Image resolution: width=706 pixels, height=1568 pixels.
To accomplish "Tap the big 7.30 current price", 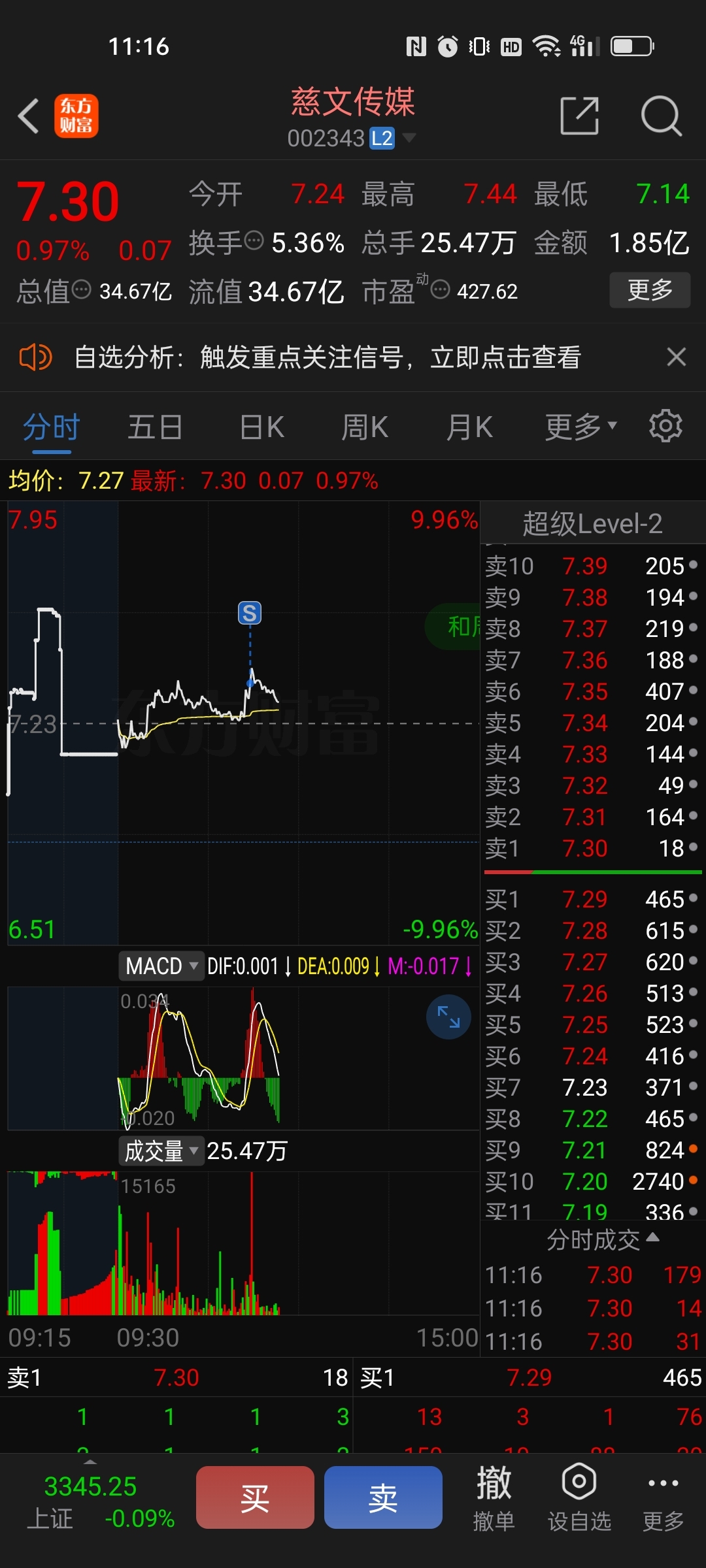I will coord(67,201).
